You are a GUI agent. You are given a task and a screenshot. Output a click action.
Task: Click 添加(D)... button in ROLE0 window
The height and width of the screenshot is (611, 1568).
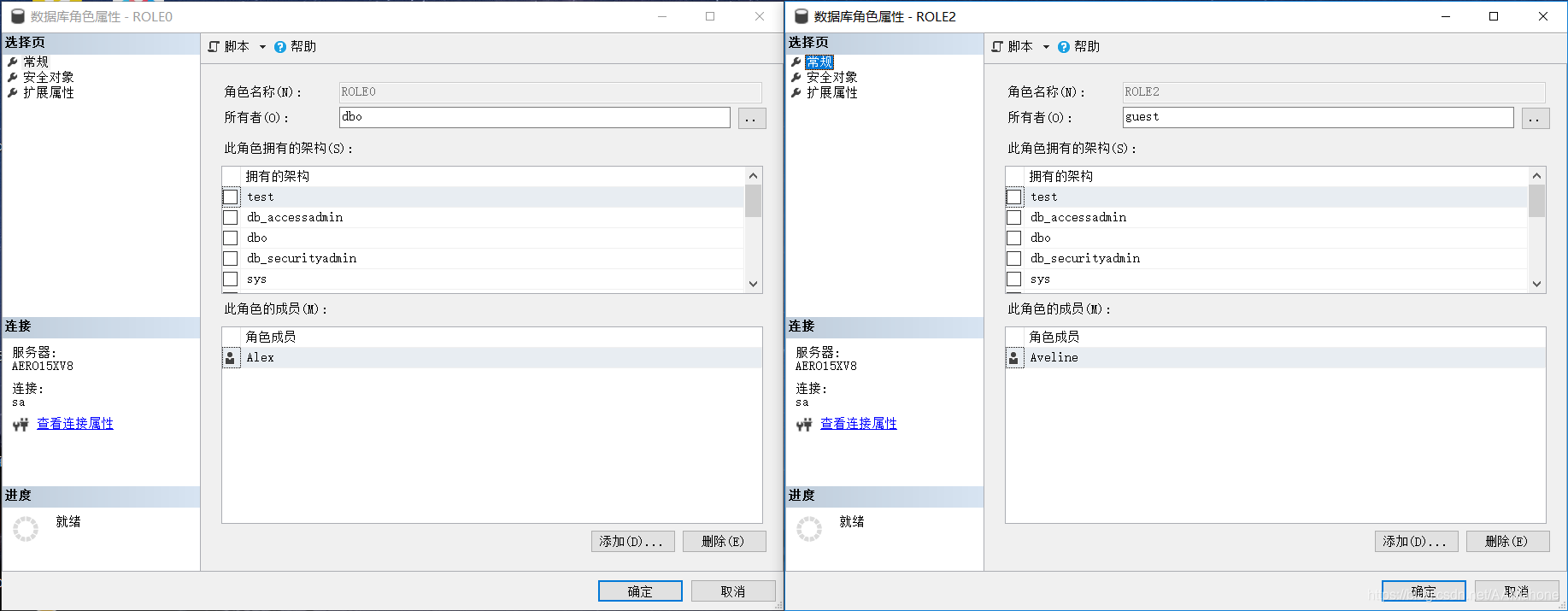point(633,542)
